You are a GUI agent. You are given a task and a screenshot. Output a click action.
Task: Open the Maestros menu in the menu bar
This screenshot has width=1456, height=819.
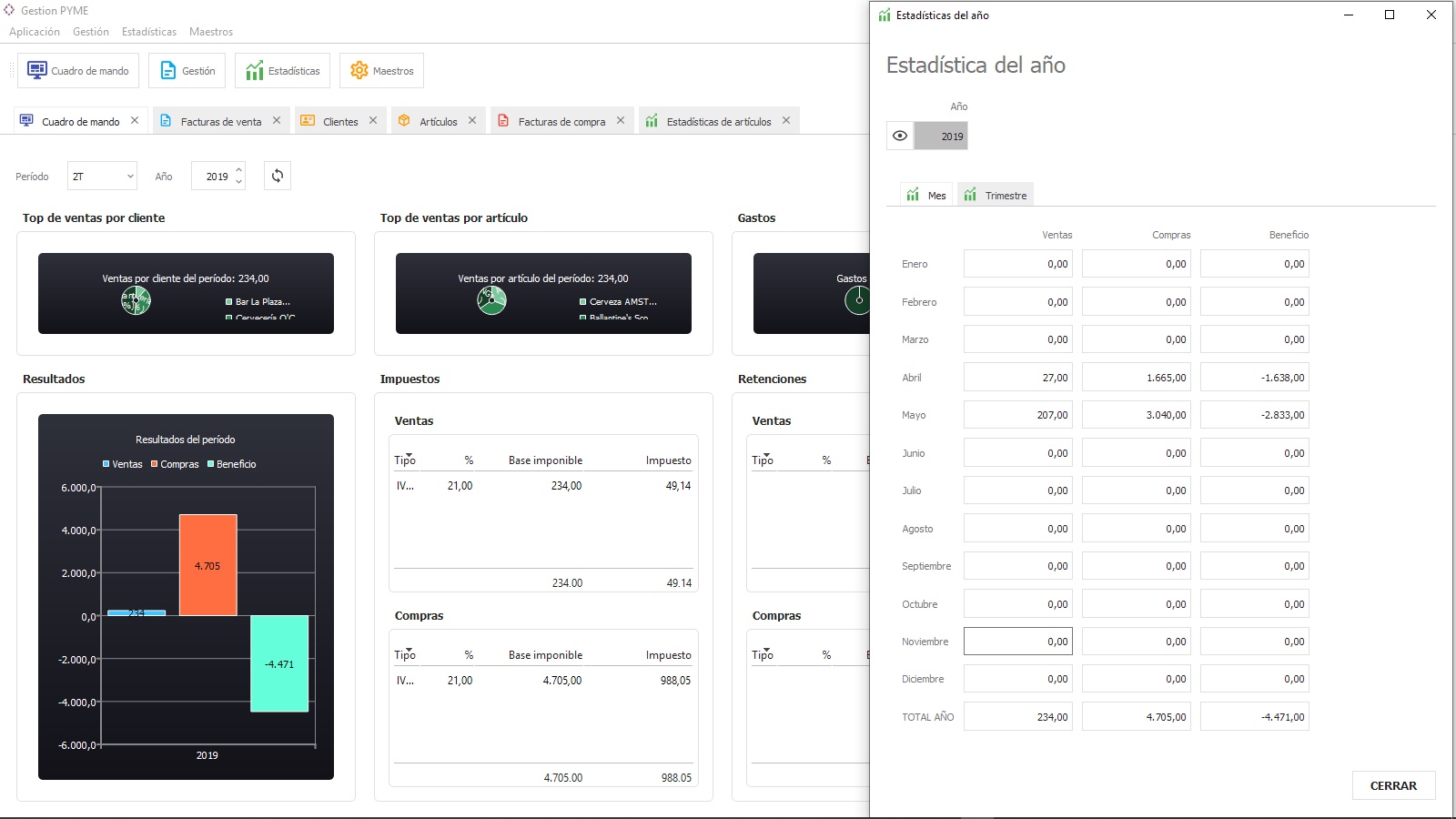211,32
